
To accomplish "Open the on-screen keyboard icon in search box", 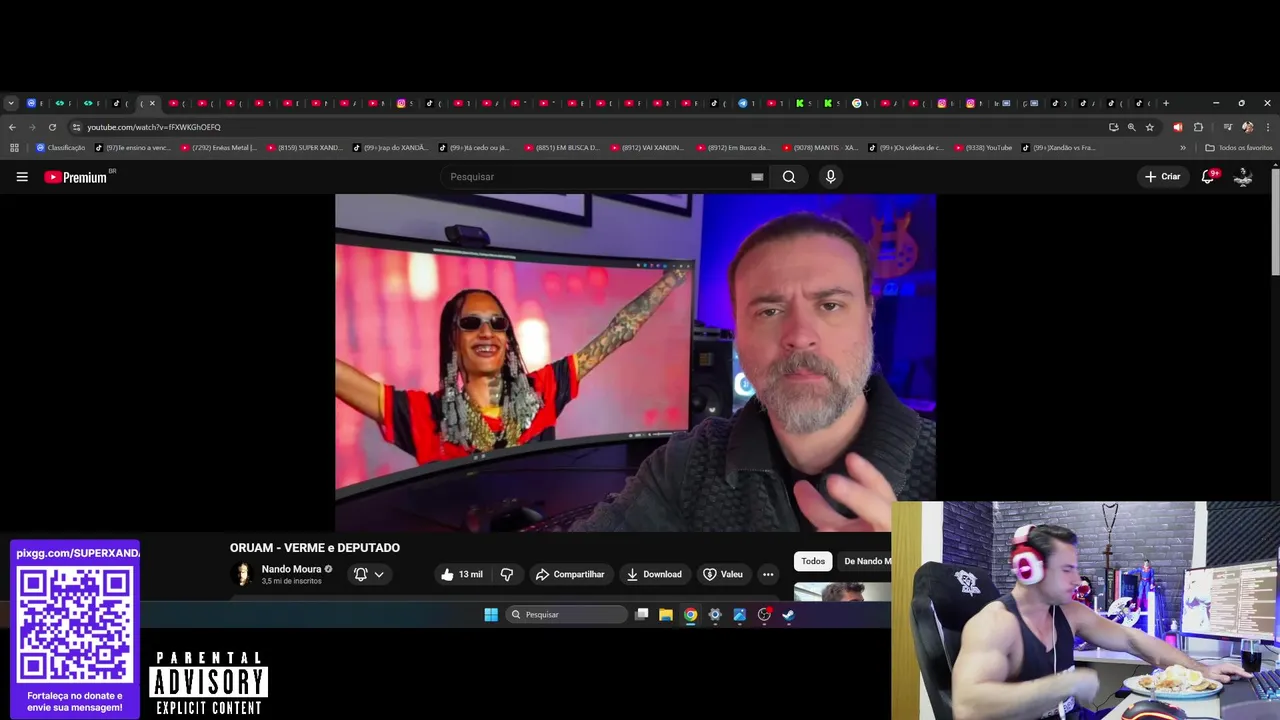I will [757, 177].
